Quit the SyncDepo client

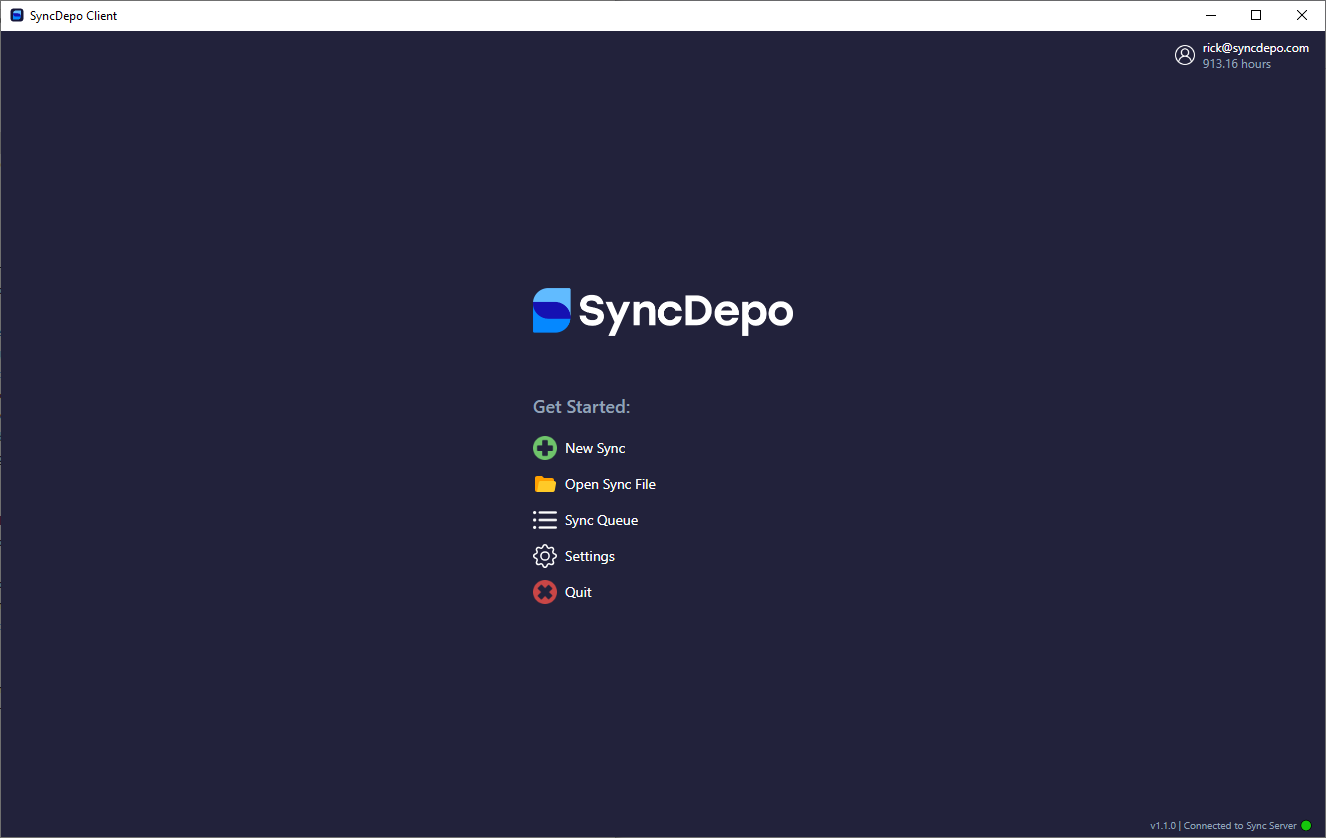tap(578, 591)
